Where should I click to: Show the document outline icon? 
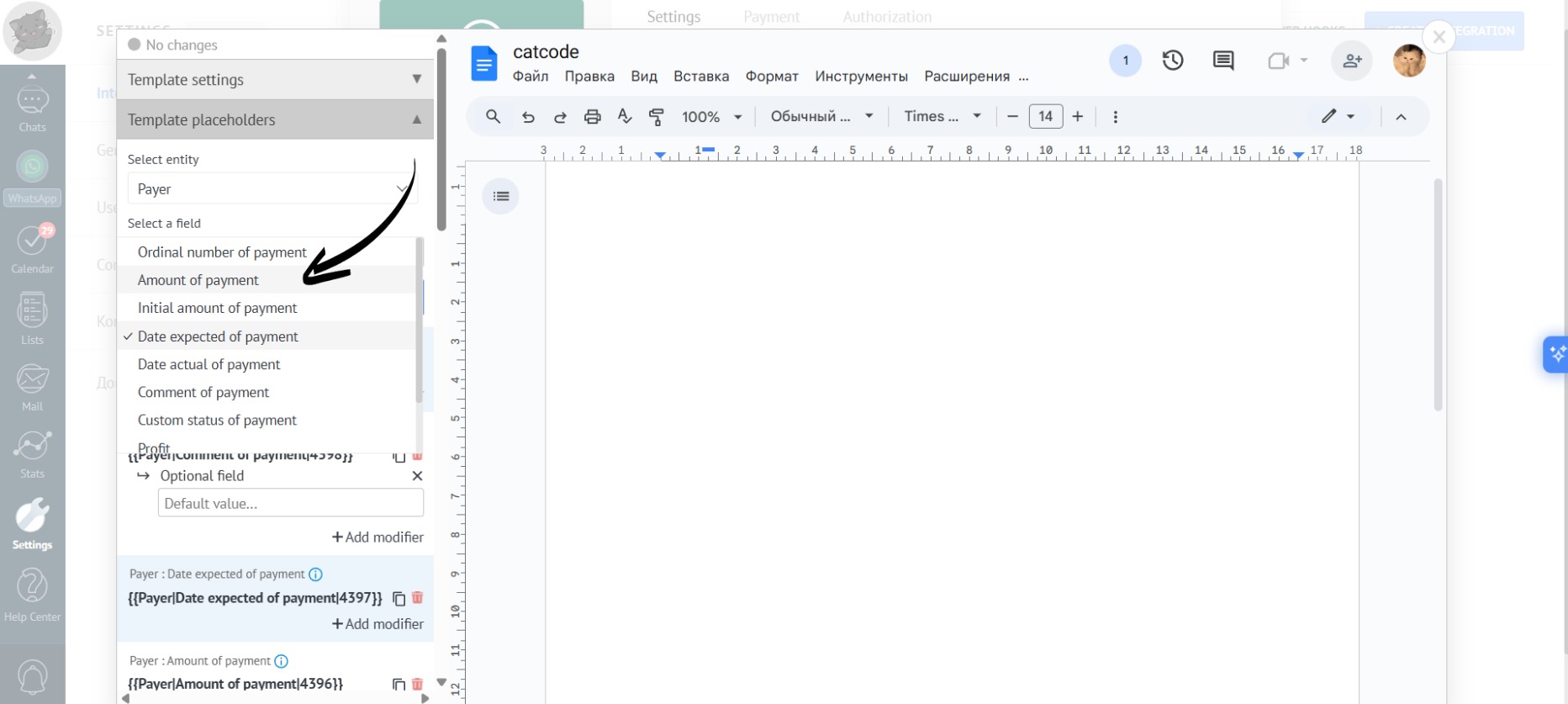pos(501,197)
